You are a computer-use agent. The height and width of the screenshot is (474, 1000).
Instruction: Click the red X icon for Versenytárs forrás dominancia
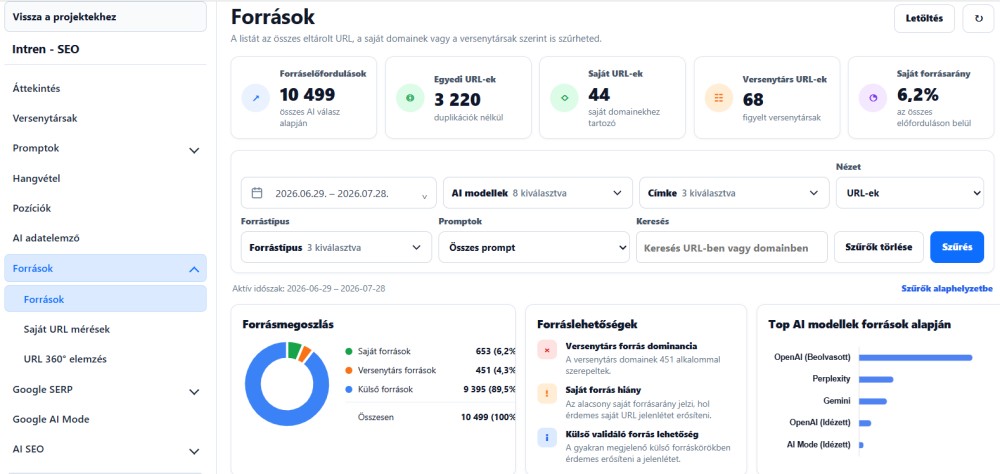tap(547, 350)
